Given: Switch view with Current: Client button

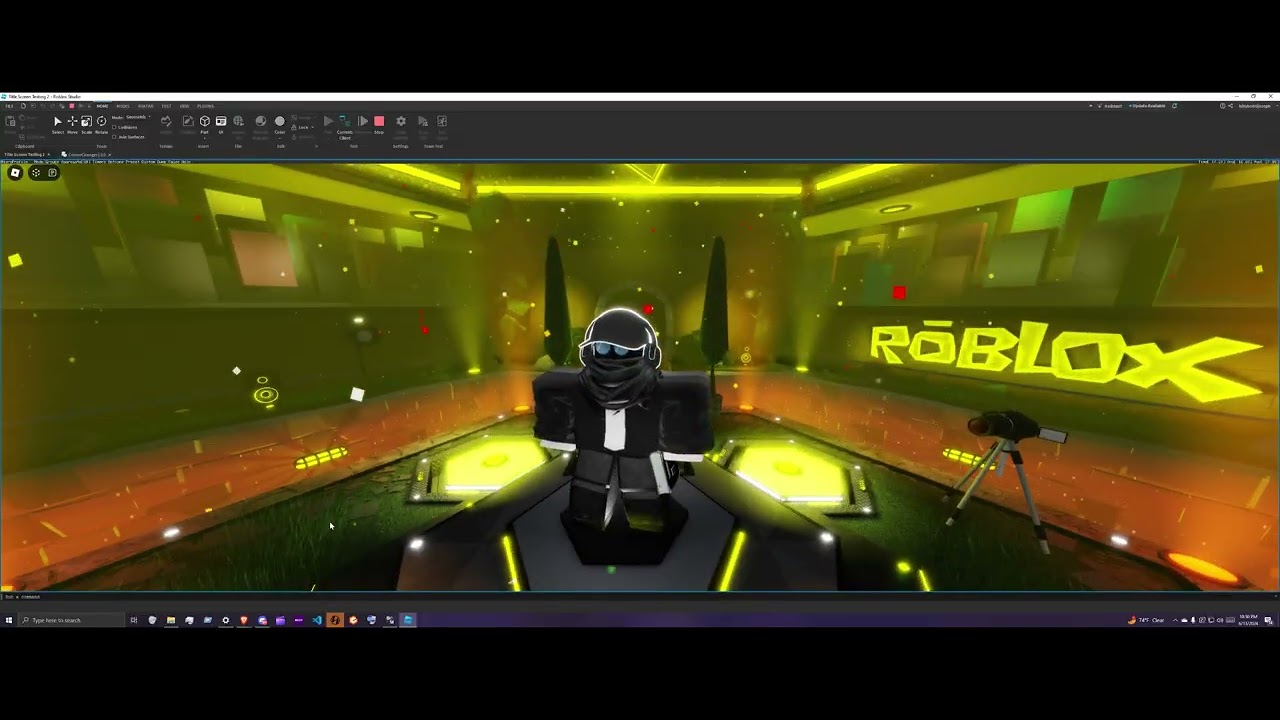Looking at the screenshot, I should coord(345,127).
